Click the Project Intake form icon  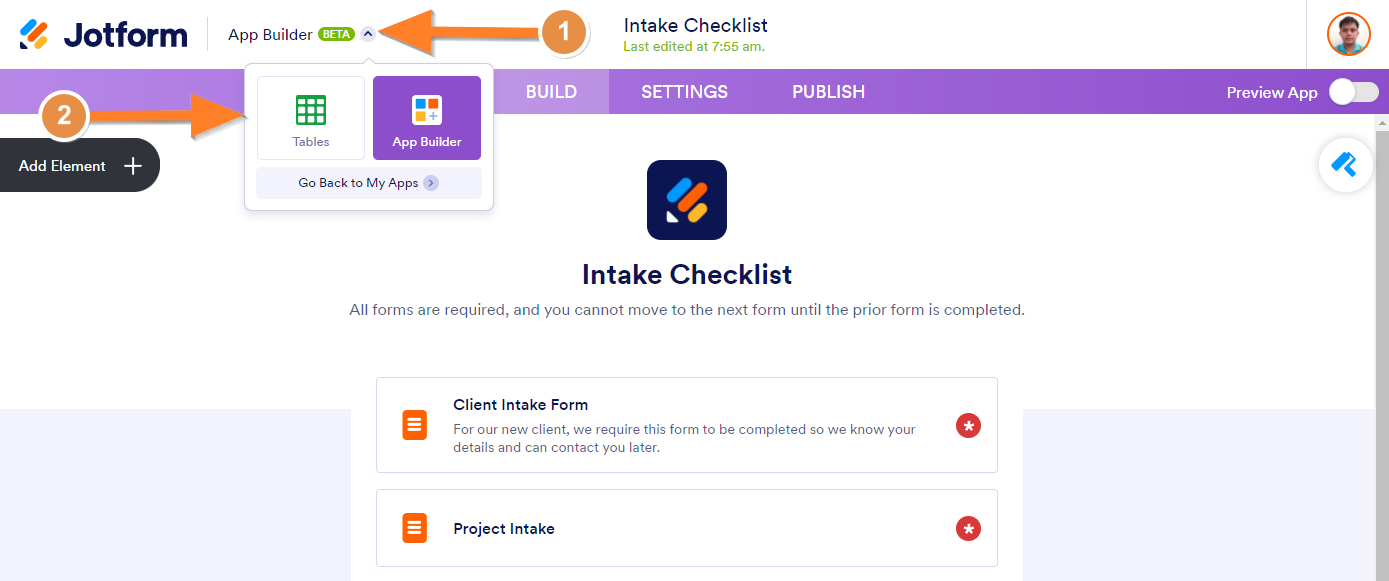click(x=415, y=528)
